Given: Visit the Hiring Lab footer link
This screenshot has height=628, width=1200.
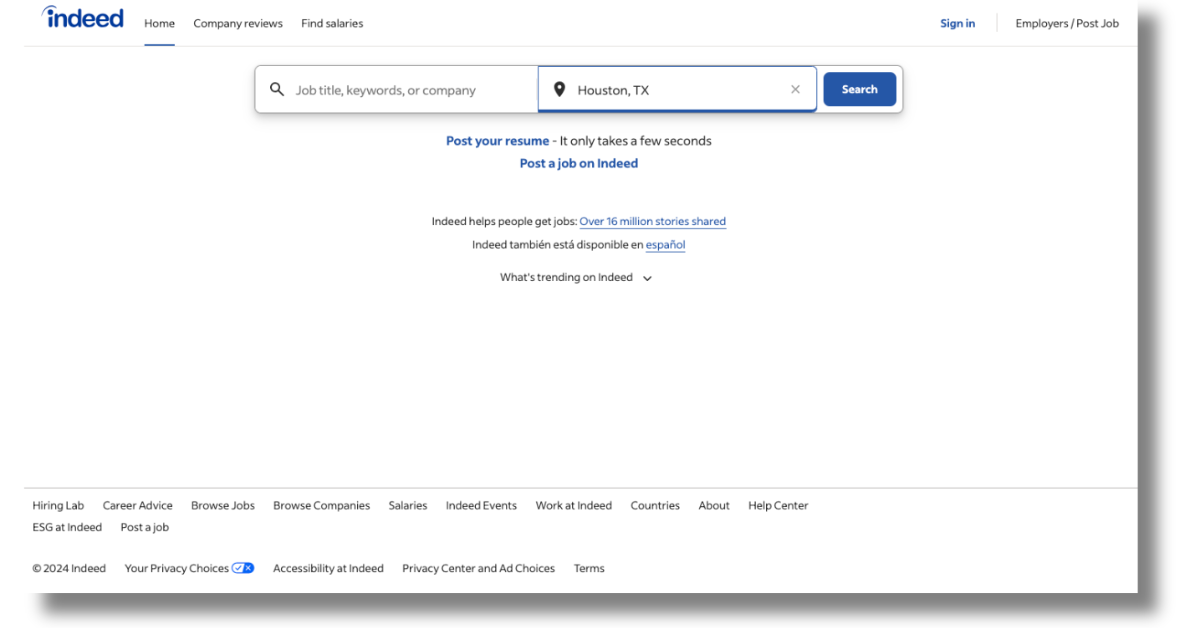Looking at the screenshot, I should click(58, 505).
